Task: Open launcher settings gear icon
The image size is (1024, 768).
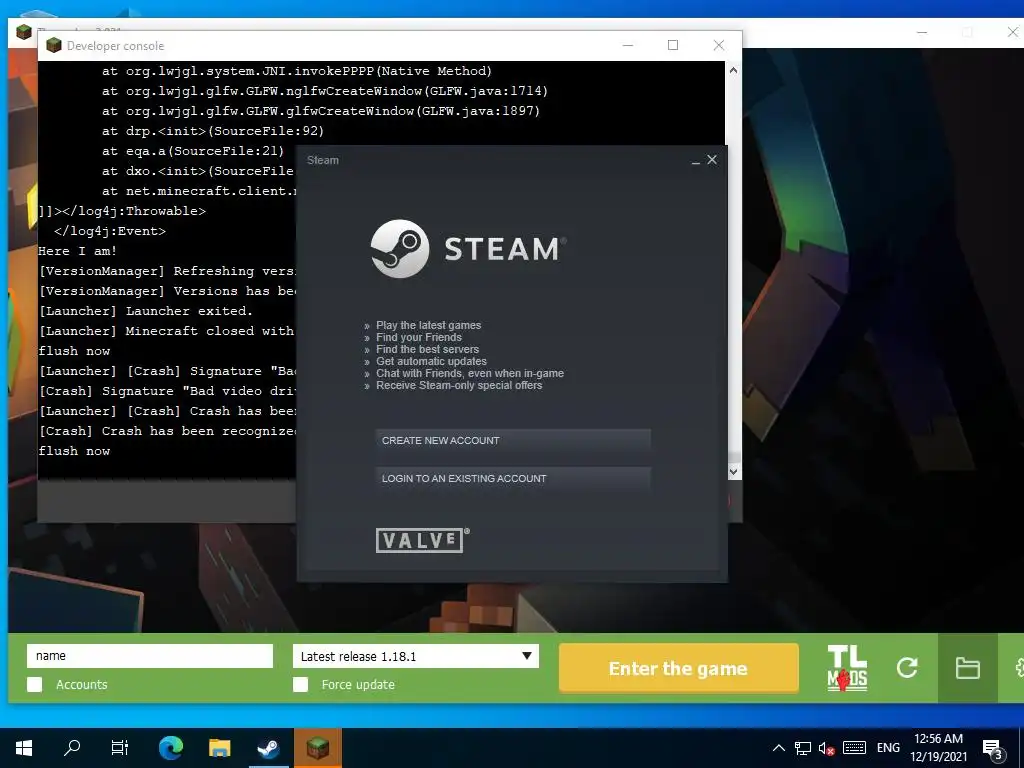Action: point(1018,668)
